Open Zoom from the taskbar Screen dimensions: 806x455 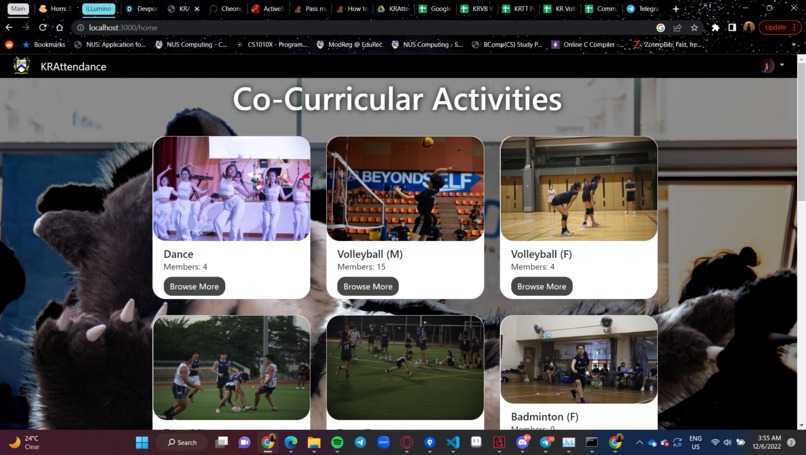click(x=383, y=442)
